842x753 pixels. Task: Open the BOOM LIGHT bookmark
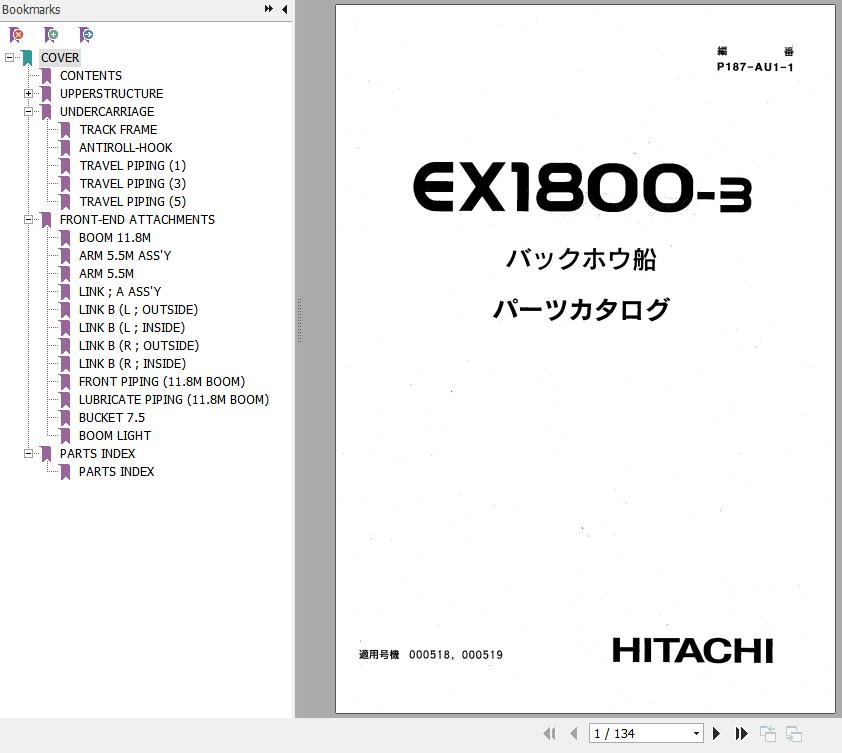(x=114, y=436)
